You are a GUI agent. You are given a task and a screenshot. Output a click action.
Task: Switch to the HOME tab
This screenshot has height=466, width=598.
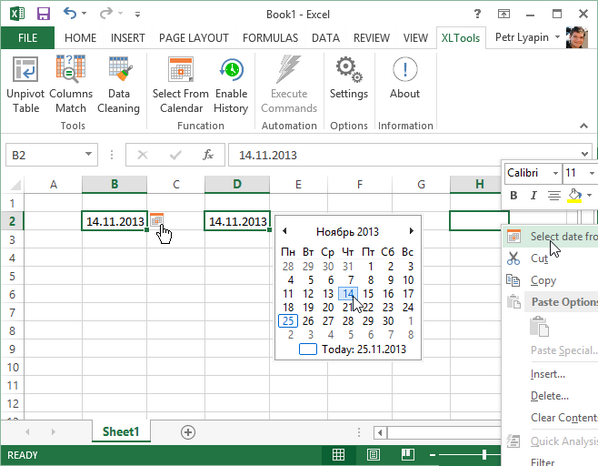click(80, 38)
